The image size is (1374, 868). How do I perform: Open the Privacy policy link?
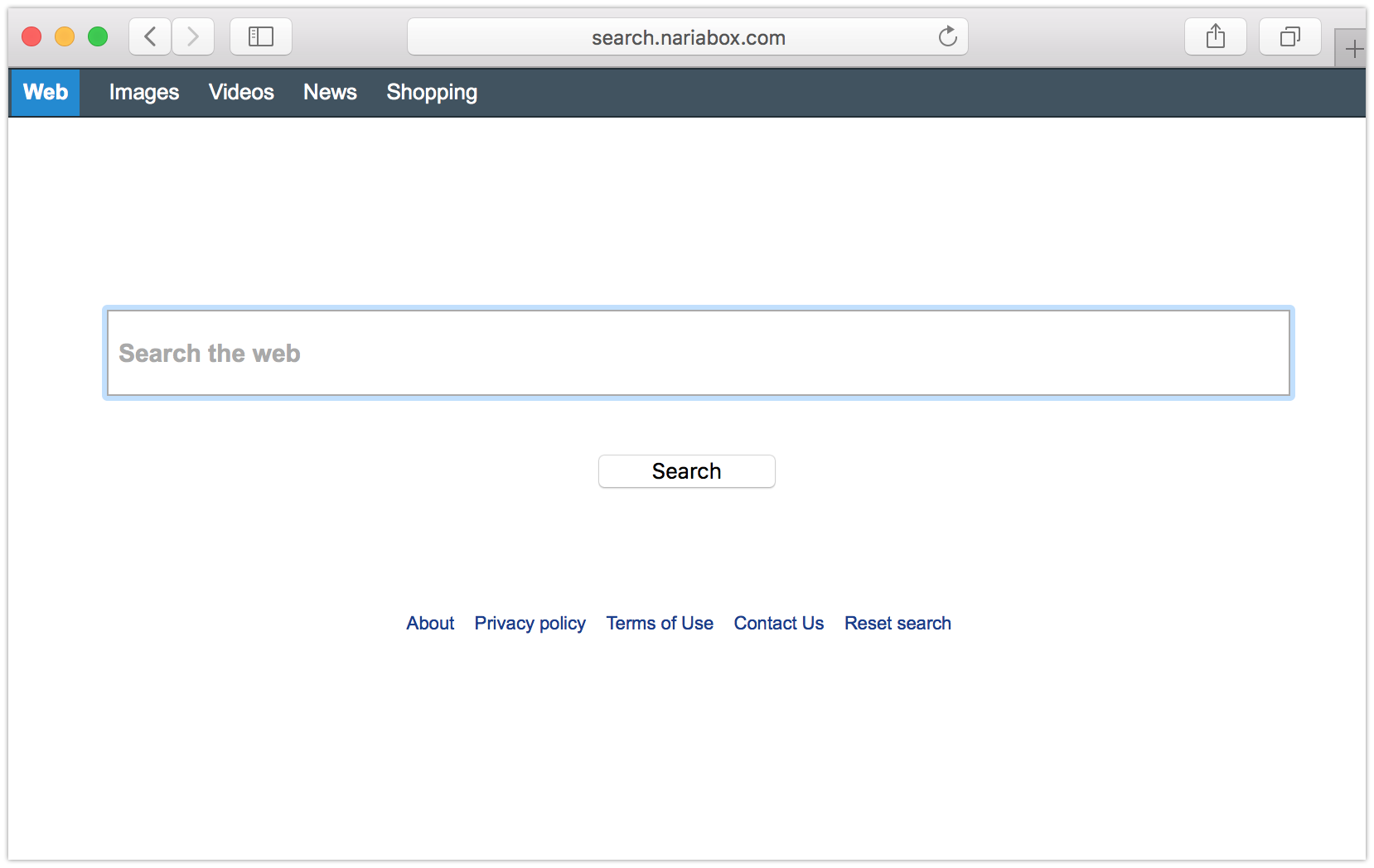(x=530, y=623)
